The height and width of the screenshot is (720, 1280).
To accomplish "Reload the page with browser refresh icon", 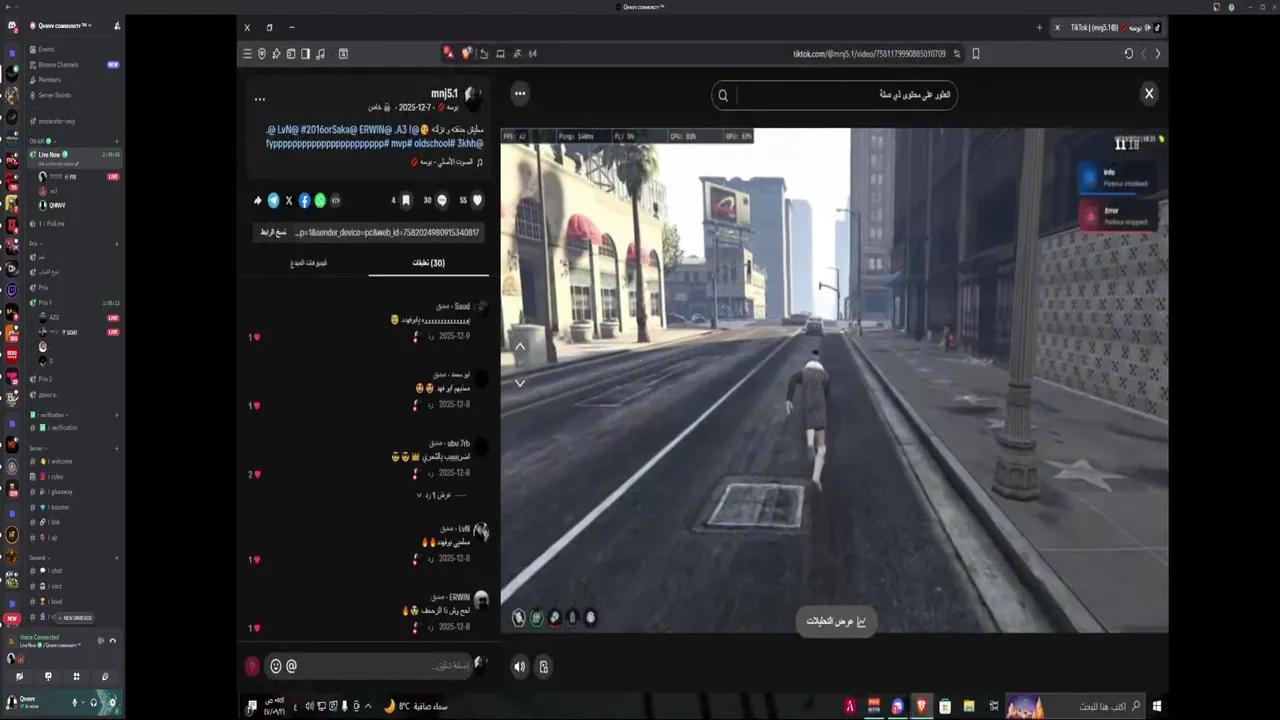I will point(1129,54).
